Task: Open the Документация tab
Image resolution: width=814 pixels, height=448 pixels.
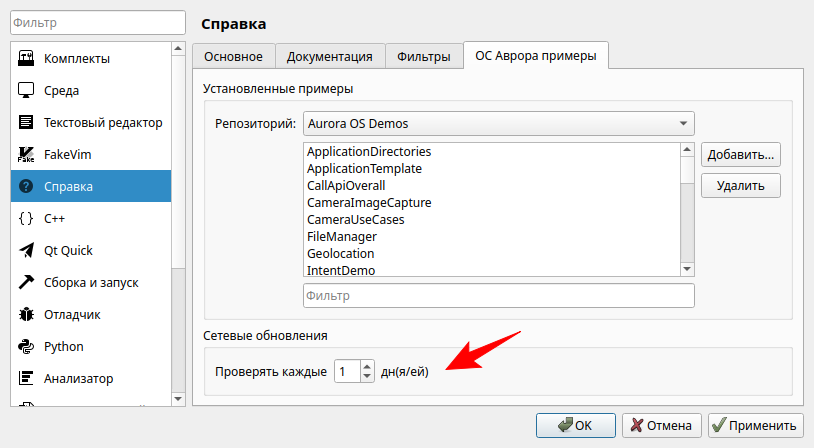Action: pyautogui.click(x=329, y=57)
